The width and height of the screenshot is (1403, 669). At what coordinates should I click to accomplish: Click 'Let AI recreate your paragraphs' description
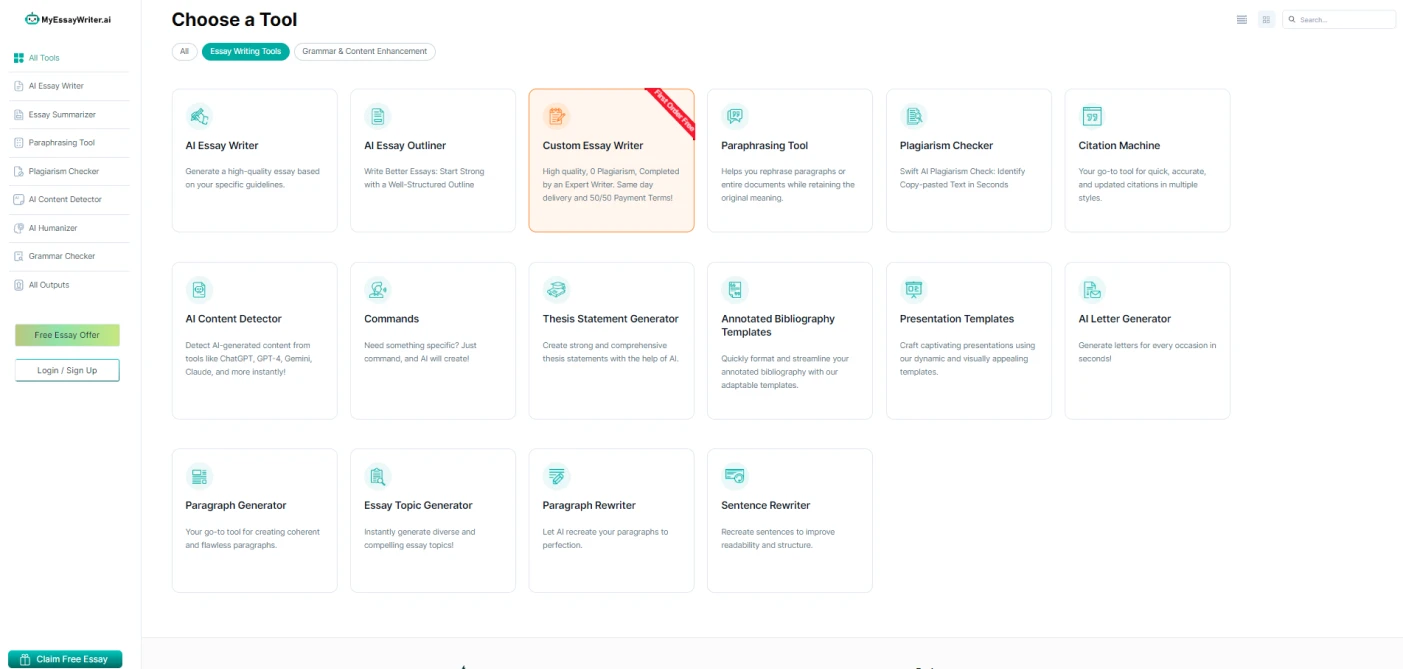(606, 538)
